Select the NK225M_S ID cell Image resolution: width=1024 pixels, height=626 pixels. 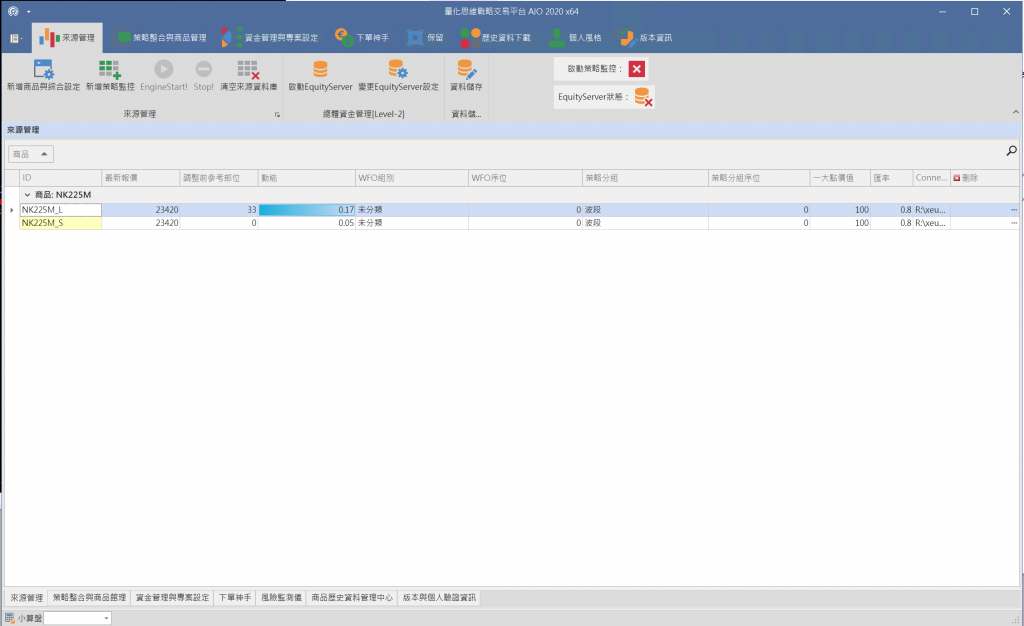click(60, 224)
